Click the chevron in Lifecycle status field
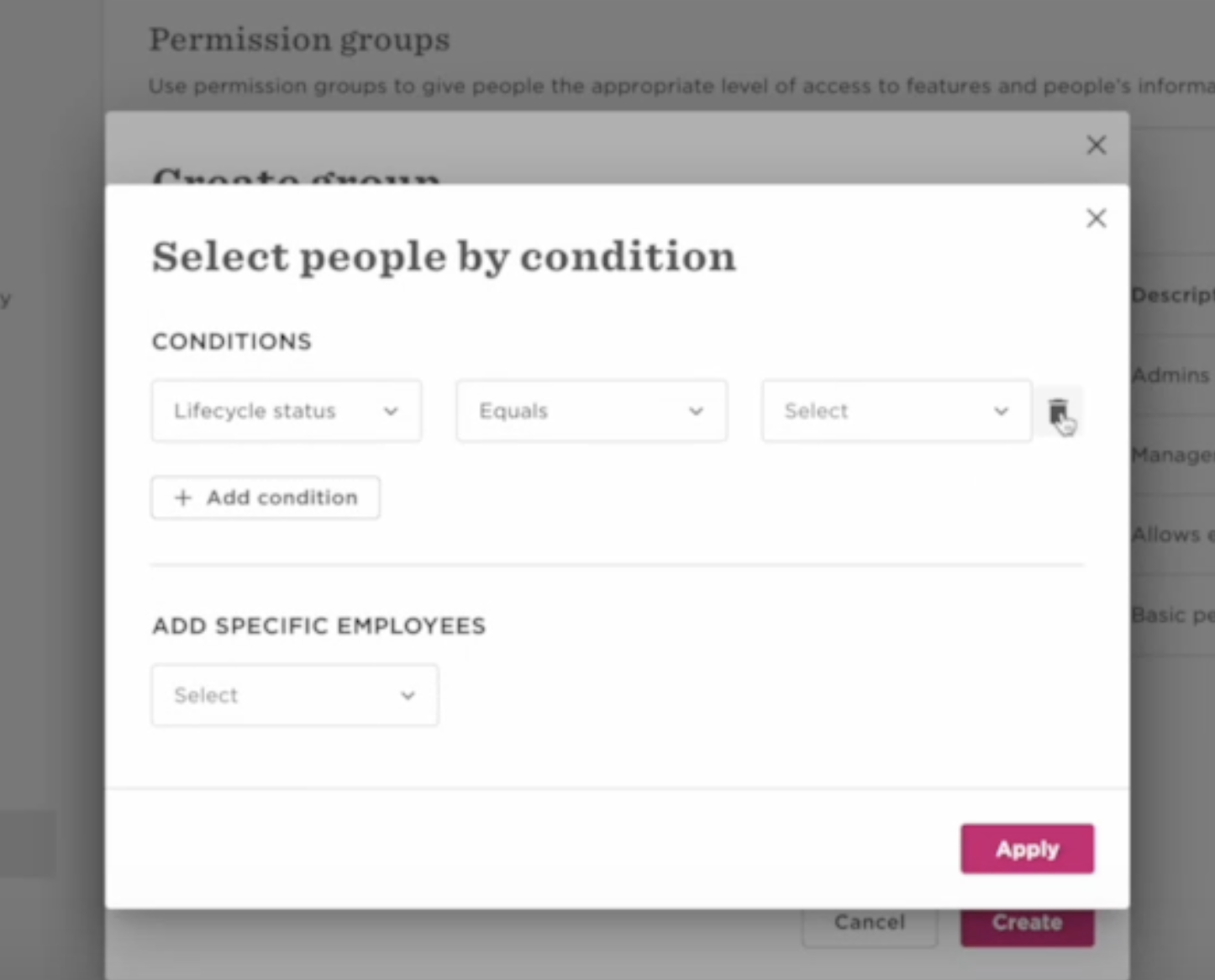The height and width of the screenshot is (980, 1215). click(391, 411)
